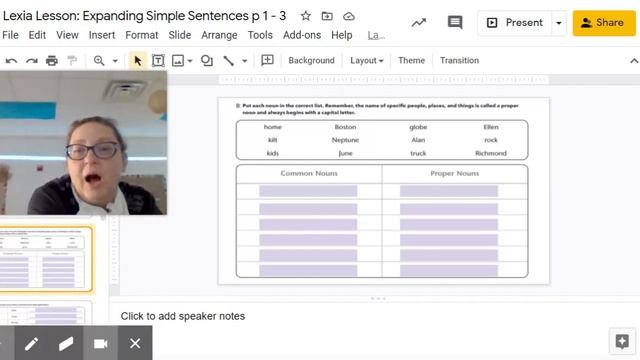Open the Add-ons menu
Screen dimensions: 640x360
pyautogui.click(x=302, y=35)
